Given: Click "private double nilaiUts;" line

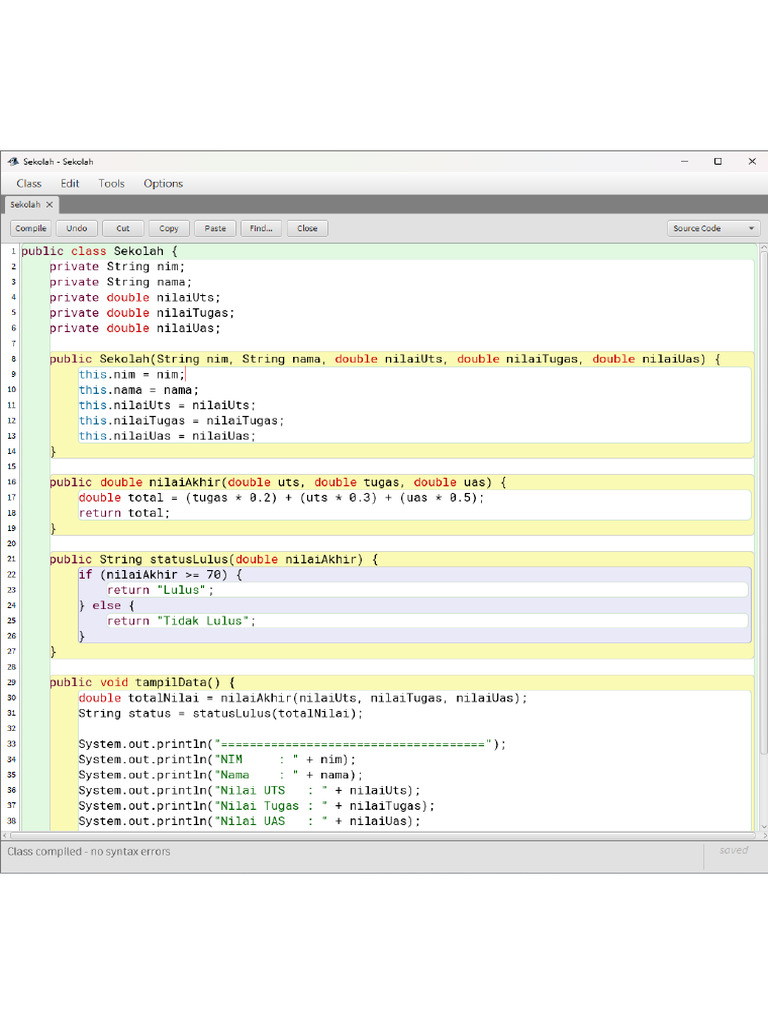Looking at the screenshot, I should 135,298.
